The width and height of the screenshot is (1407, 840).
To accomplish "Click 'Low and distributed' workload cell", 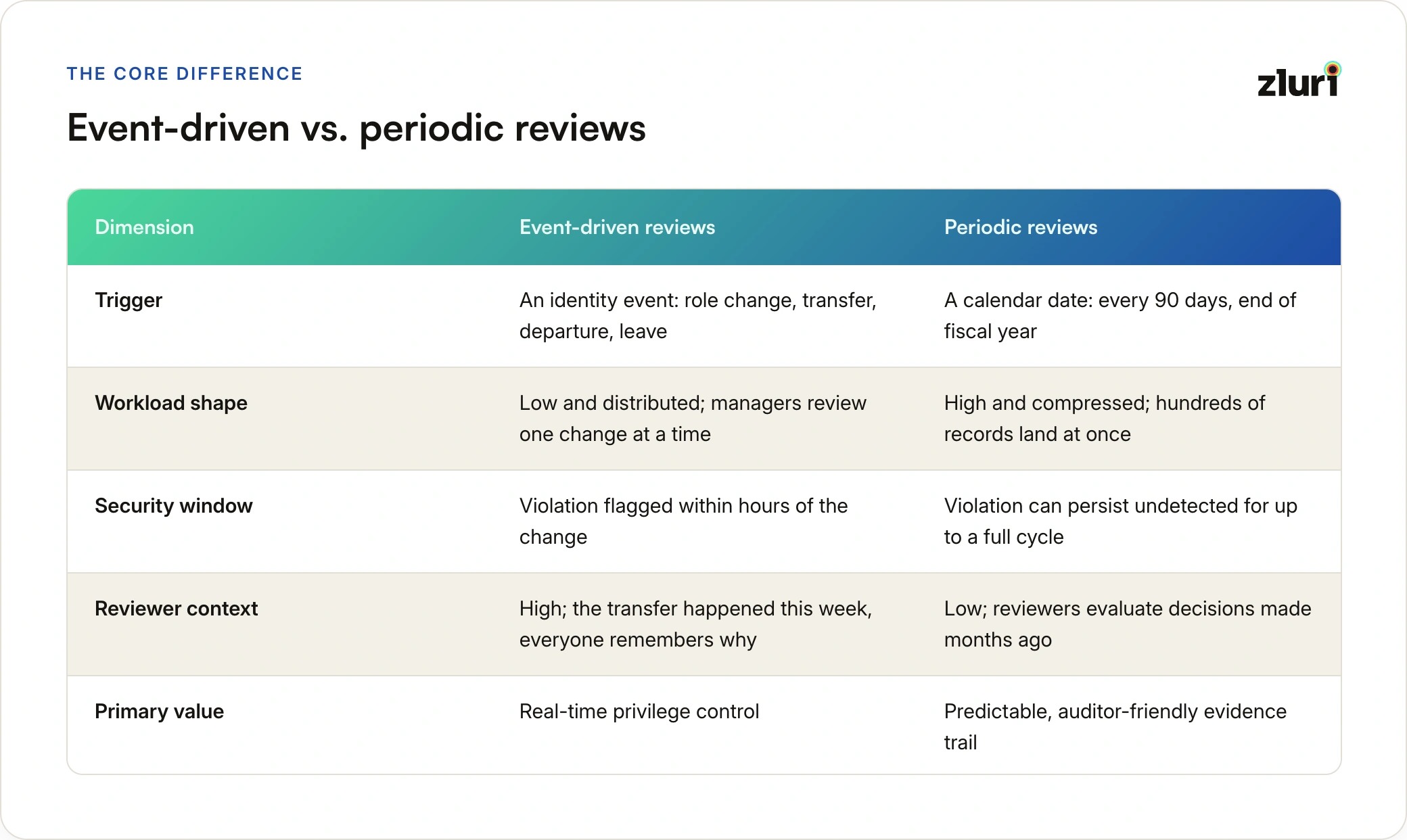I will pos(693,419).
